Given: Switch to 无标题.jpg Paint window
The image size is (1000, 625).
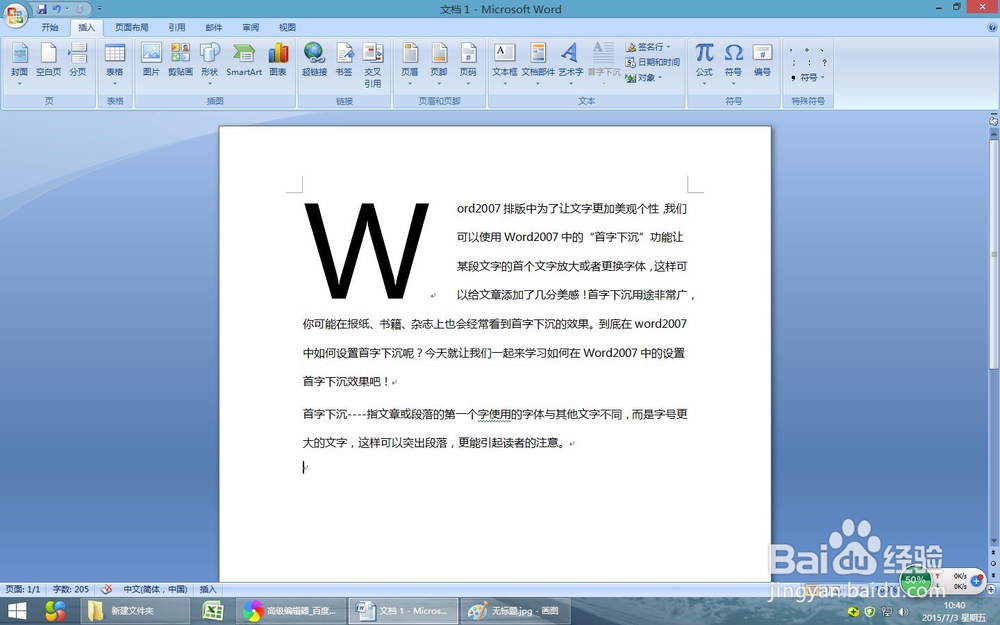Looking at the screenshot, I should pyautogui.click(x=515, y=611).
